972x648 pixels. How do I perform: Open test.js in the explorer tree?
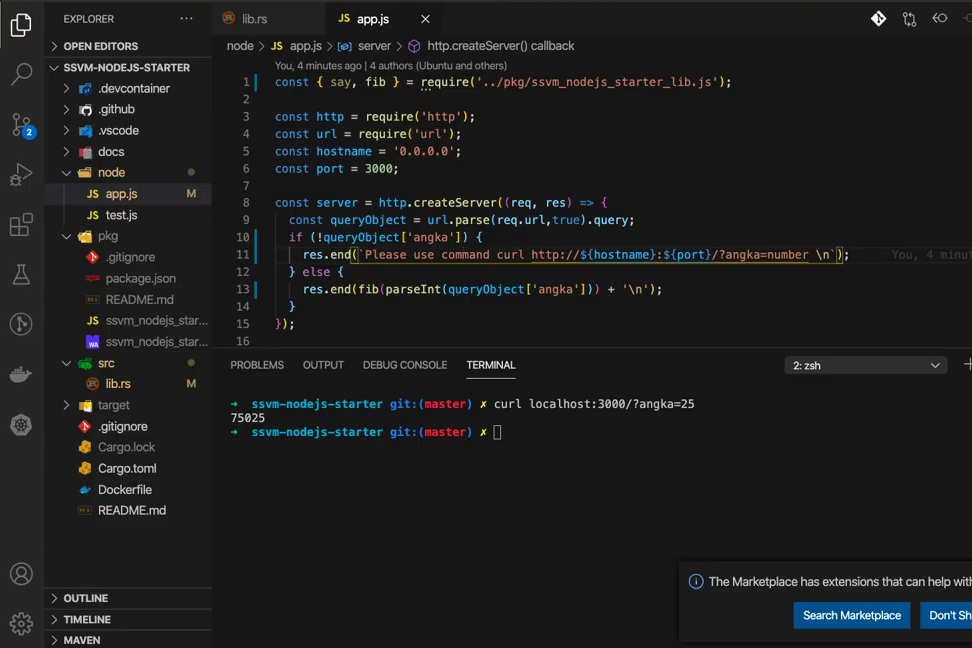(x=129, y=215)
